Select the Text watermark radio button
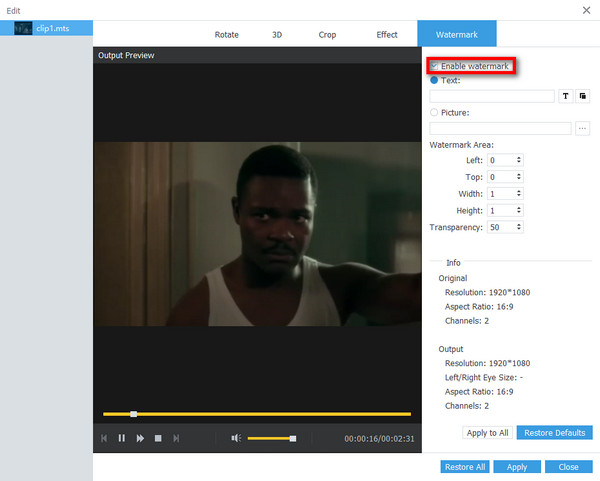600x481 pixels. coord(435,80)
